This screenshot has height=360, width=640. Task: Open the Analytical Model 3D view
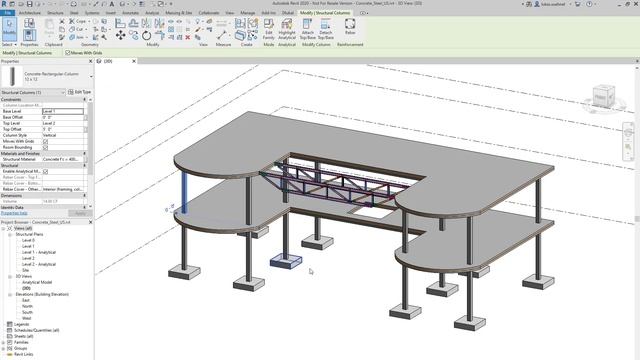(x=37, y=282)
